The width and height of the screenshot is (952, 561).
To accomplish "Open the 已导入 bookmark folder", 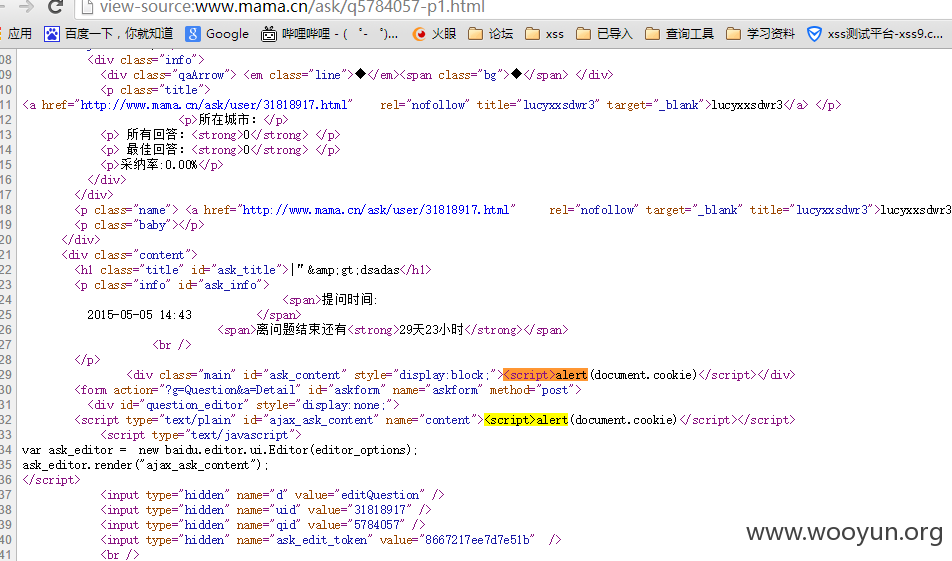I will (604, 33).
